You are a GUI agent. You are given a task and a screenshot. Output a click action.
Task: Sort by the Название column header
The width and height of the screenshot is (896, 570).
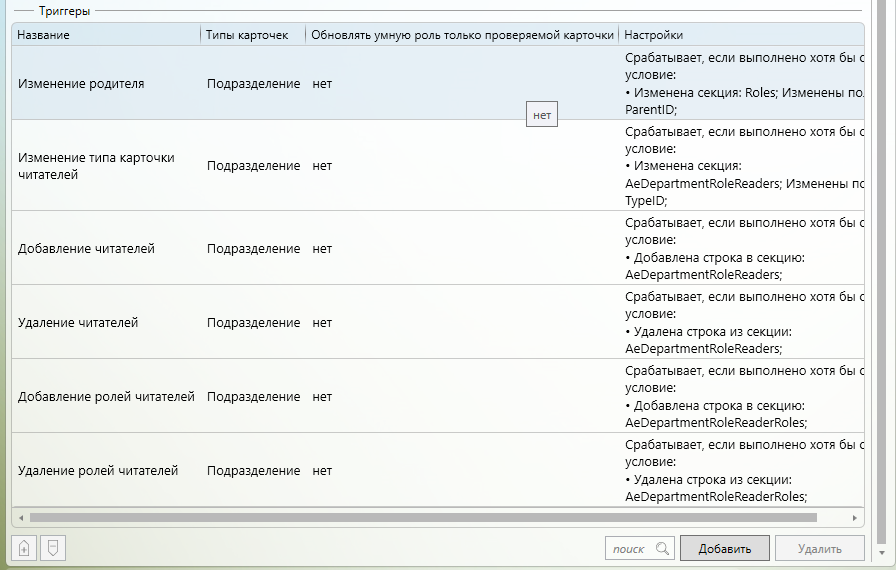pos(105,35)
